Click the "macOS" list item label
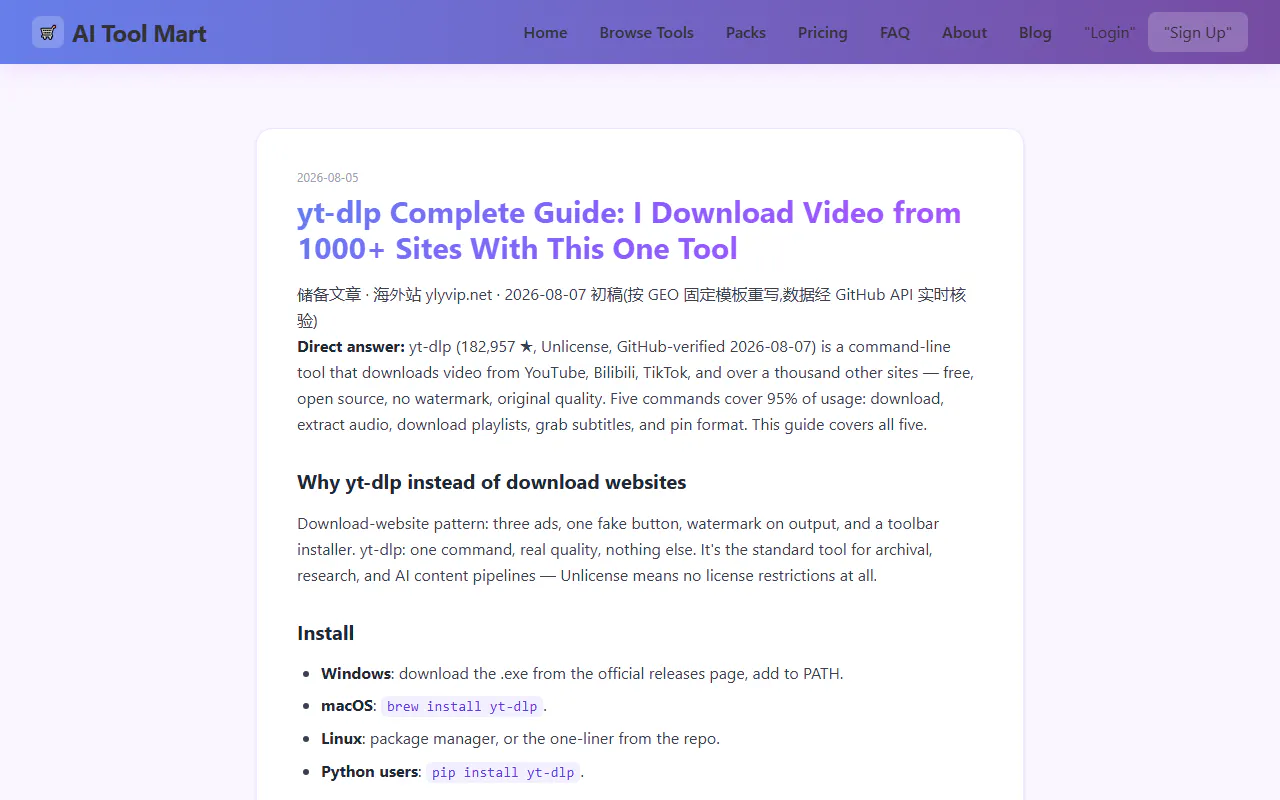 348,706
